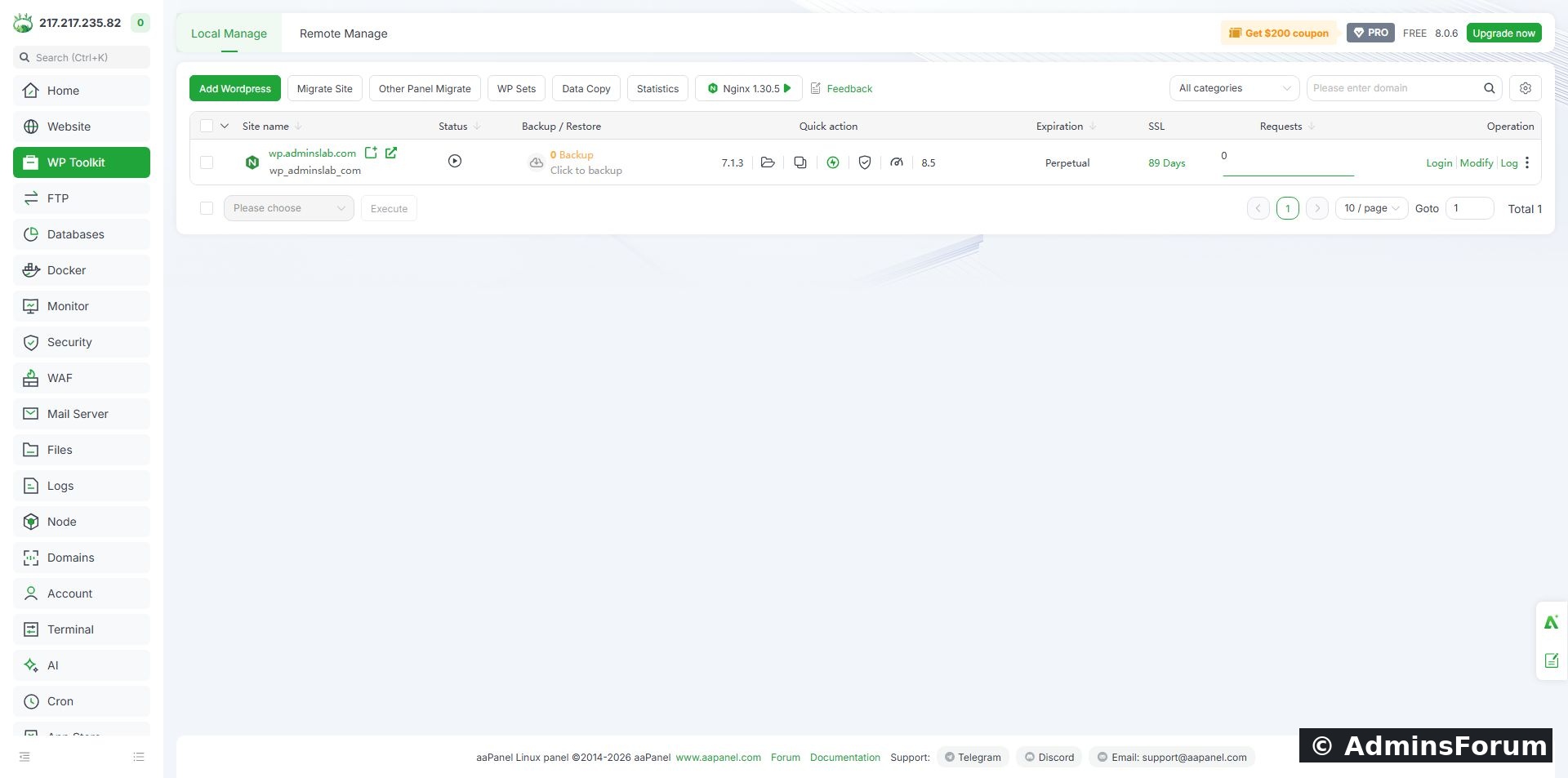Open site folder icon for wp.adminslab.com
The height and width of the screenshot is (778, 1568).
(x=768, y=162)
